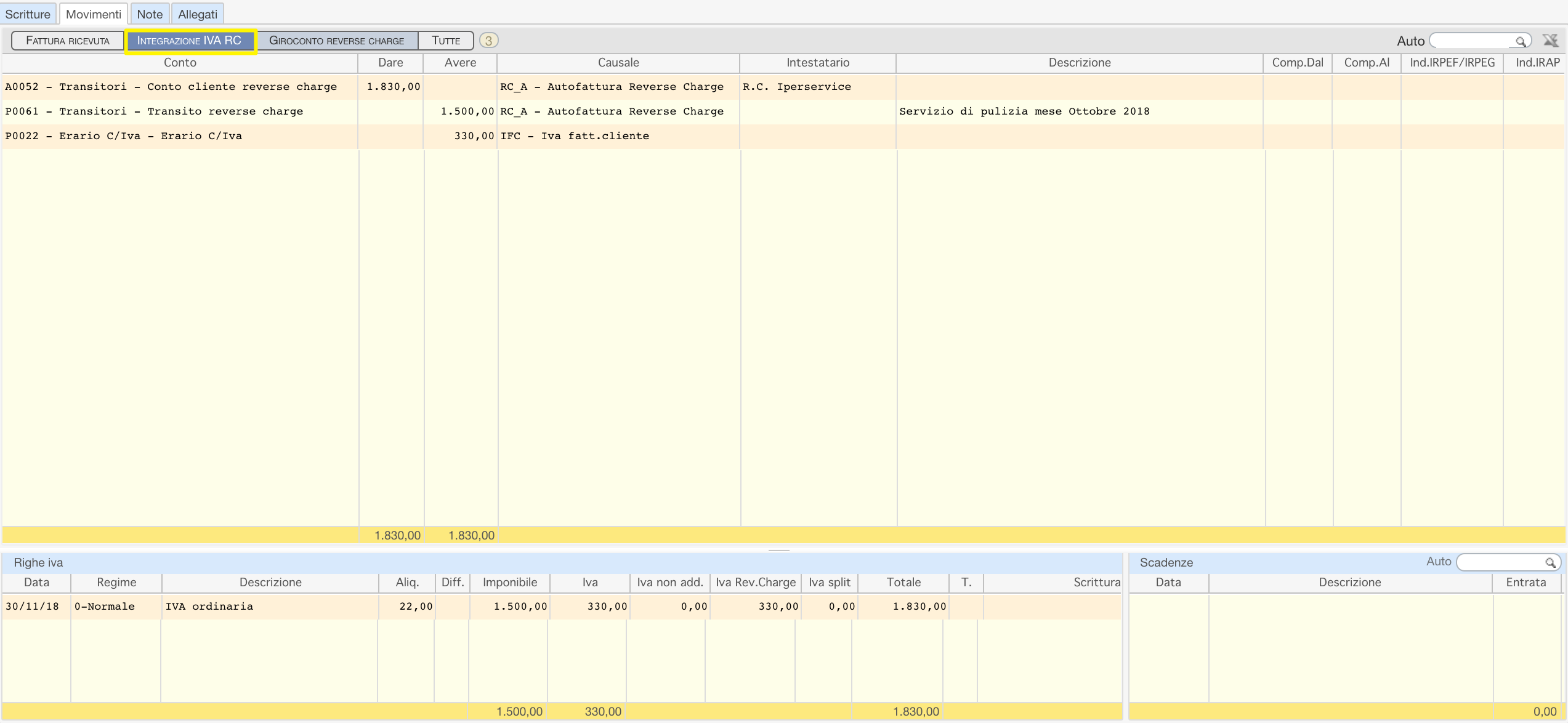Click causale RC_A in the A0052 row

612,87
